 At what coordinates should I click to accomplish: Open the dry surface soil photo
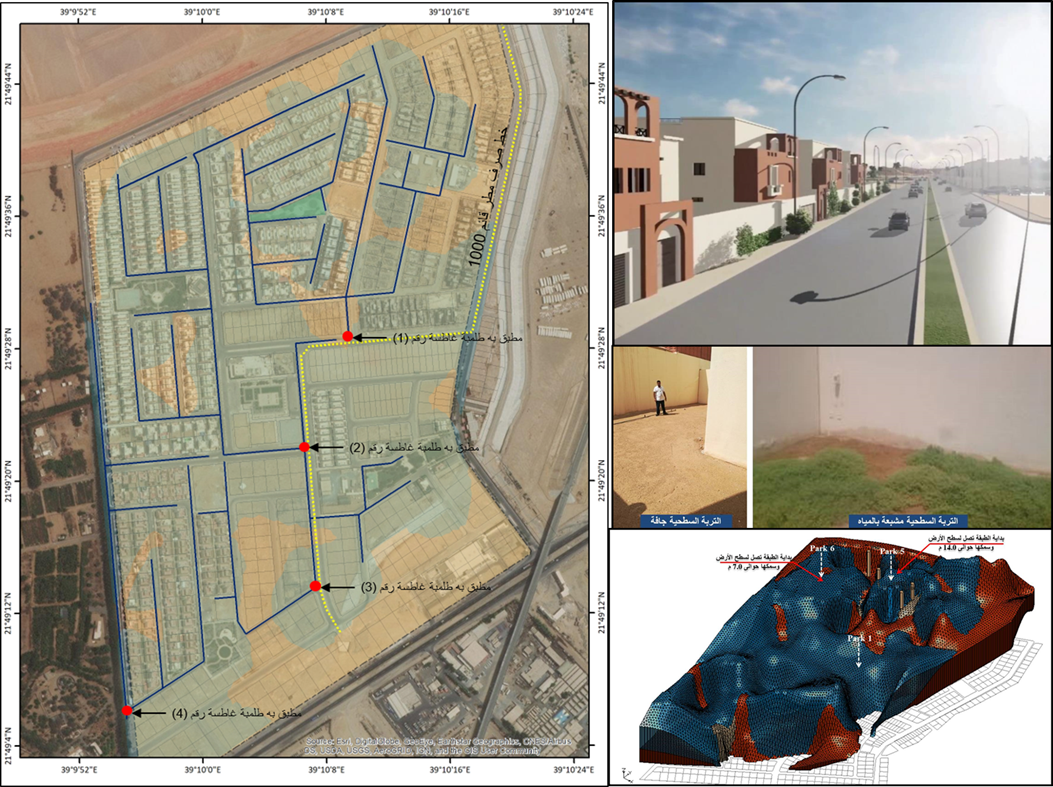[x=679, y=430]
